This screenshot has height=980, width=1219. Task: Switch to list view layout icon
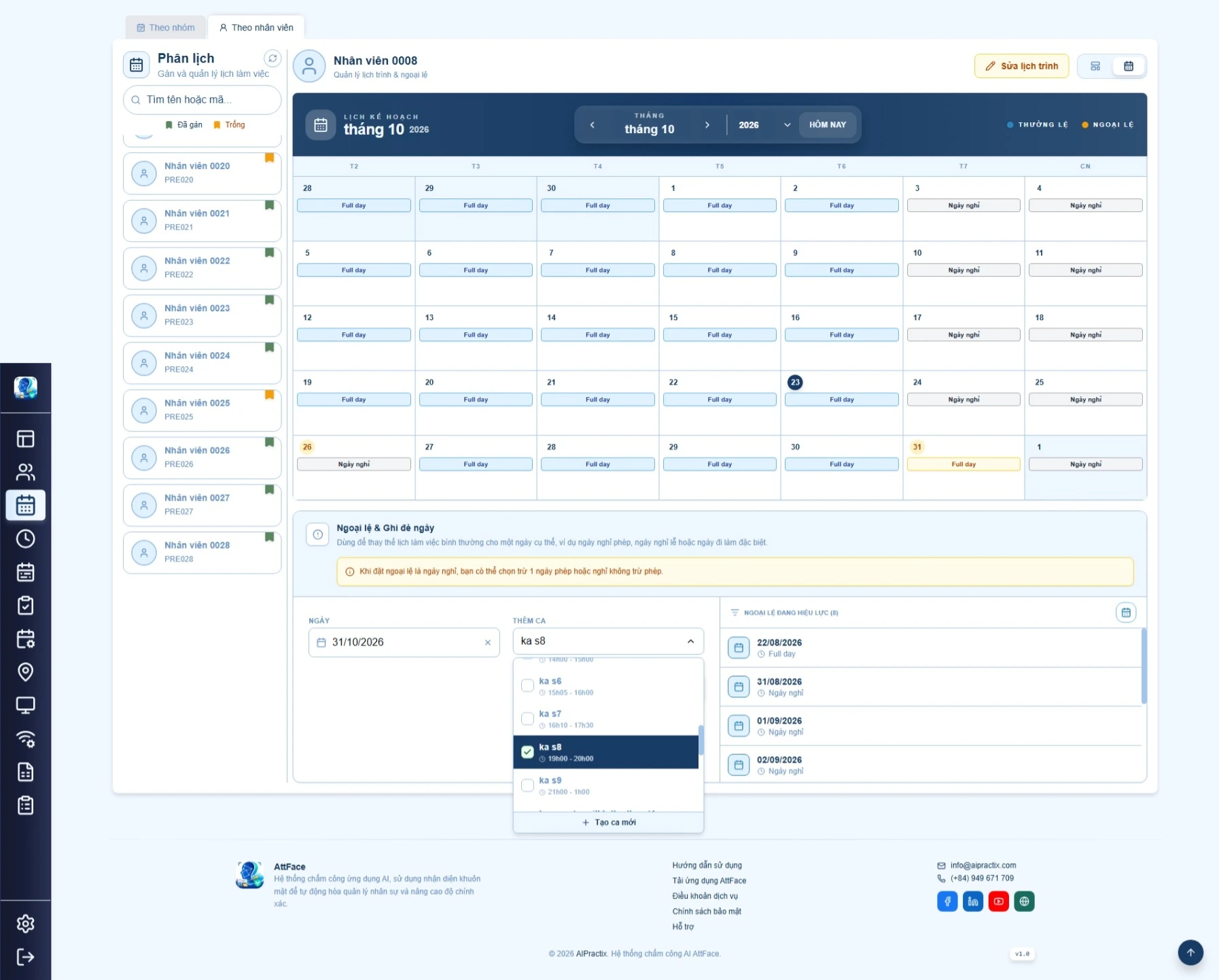point(1095,66)
